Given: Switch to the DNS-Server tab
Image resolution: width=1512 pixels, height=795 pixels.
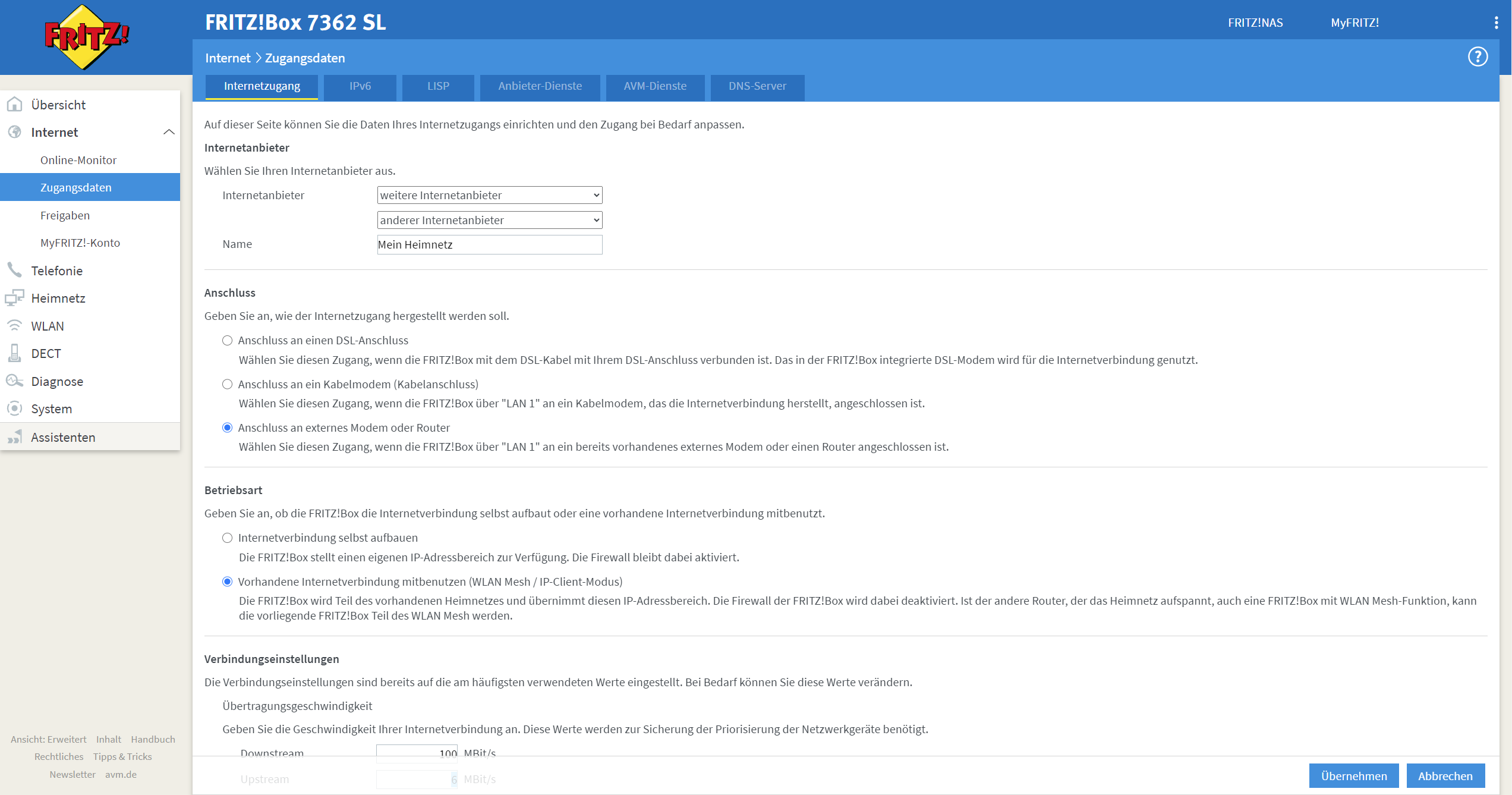Looking at the screenshot, I should pos(757,86).
